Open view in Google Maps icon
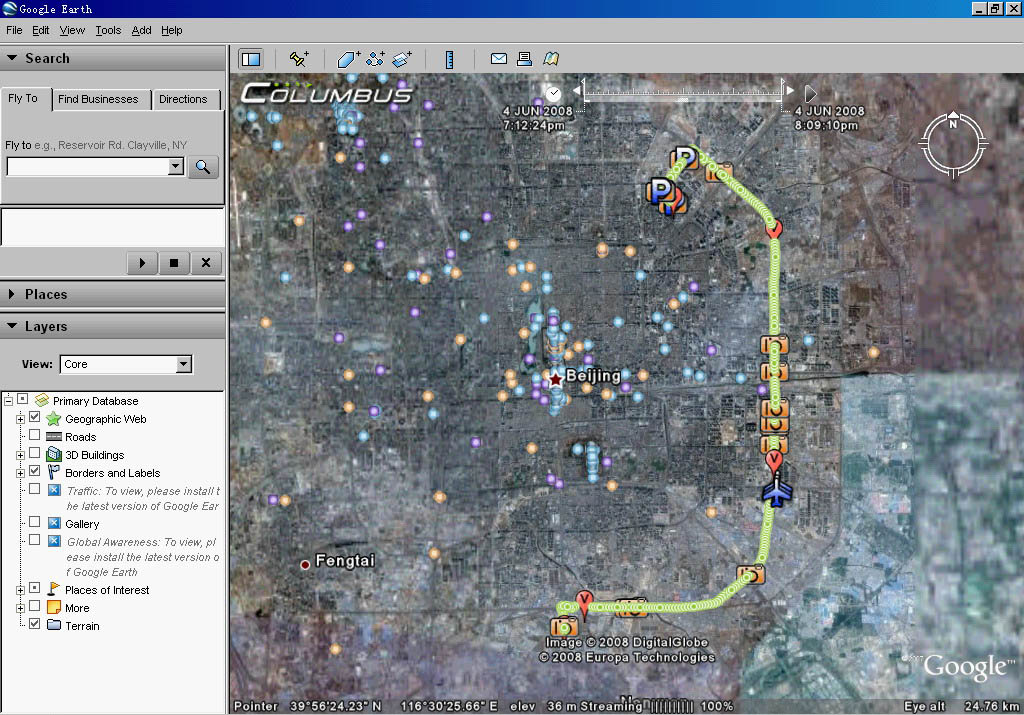1024x715 pixels. tap(551, 59)
